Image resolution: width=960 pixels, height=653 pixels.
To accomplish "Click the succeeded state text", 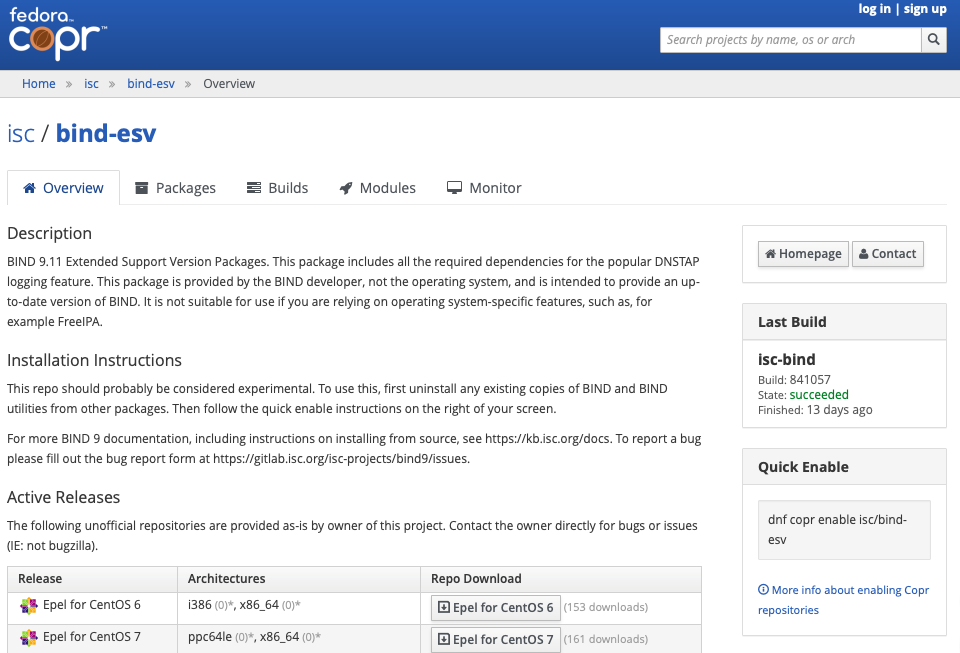I will point(819,395).
